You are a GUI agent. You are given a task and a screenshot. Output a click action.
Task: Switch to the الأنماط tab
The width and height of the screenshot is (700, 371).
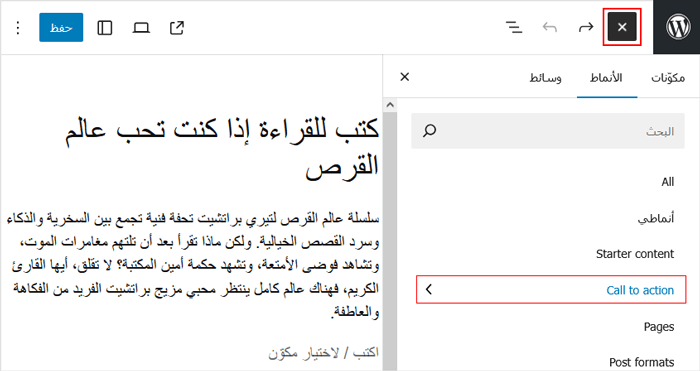tap(606, 78)
